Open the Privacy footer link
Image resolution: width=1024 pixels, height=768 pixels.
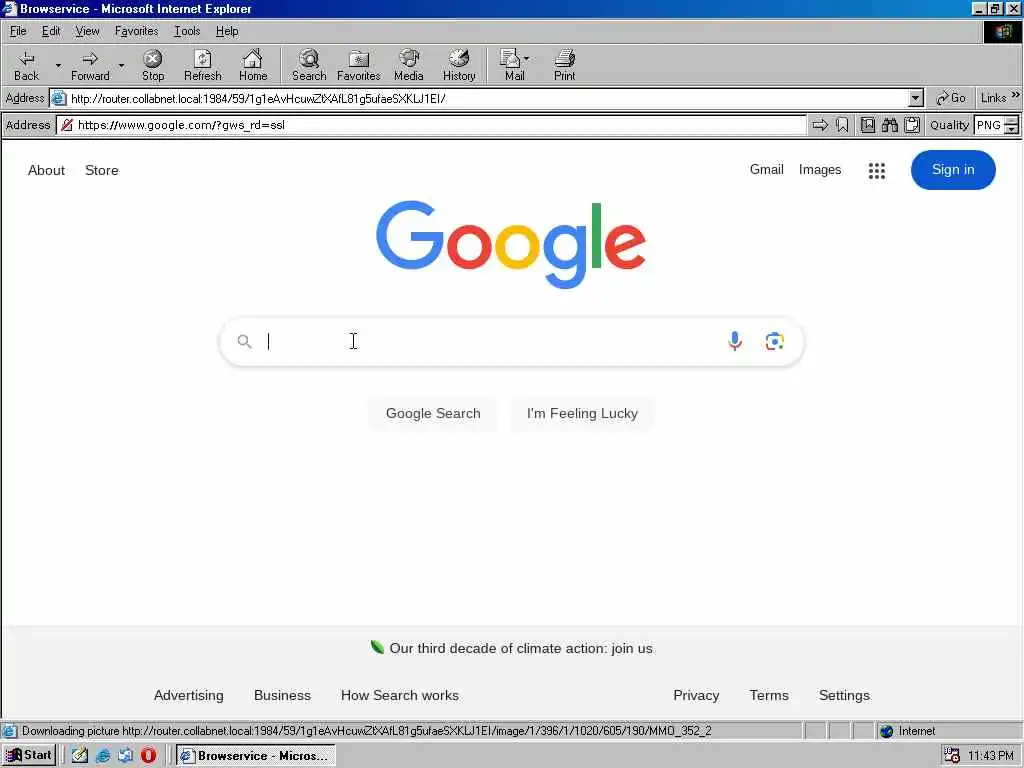click(x=696, y=696)
